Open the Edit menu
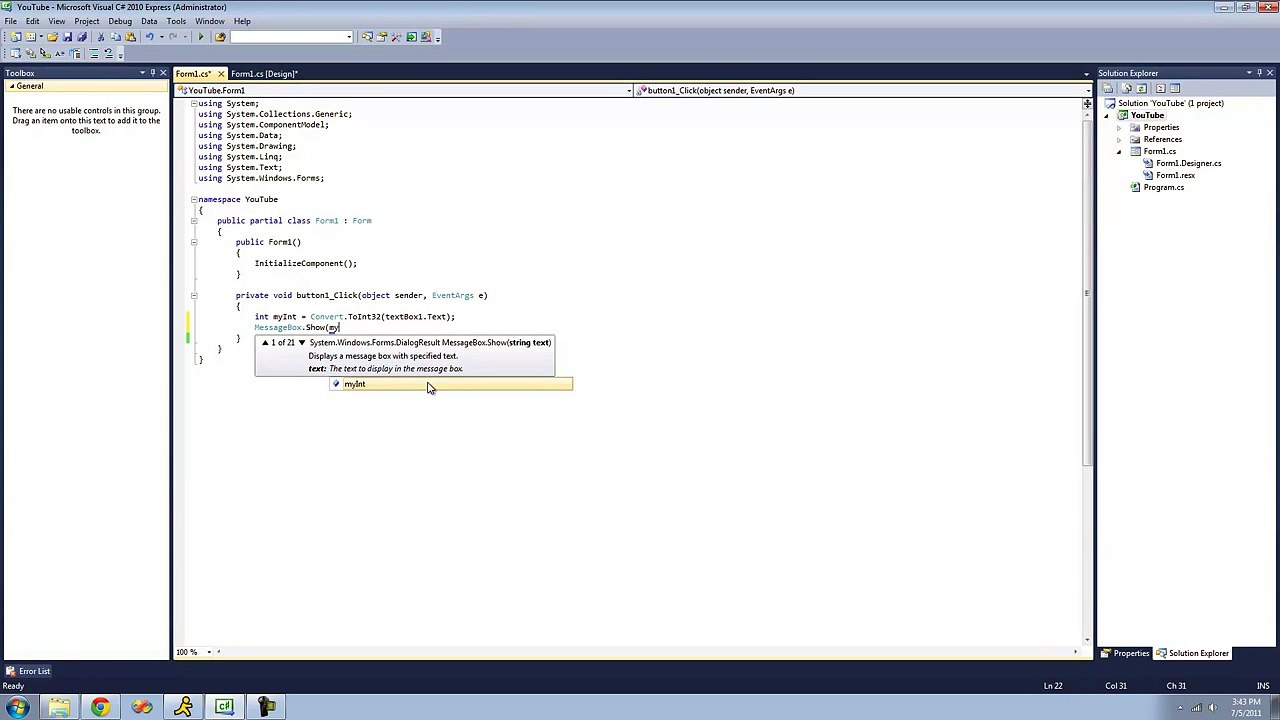The width and height of the screenshot is (1280, 720). 33,21
